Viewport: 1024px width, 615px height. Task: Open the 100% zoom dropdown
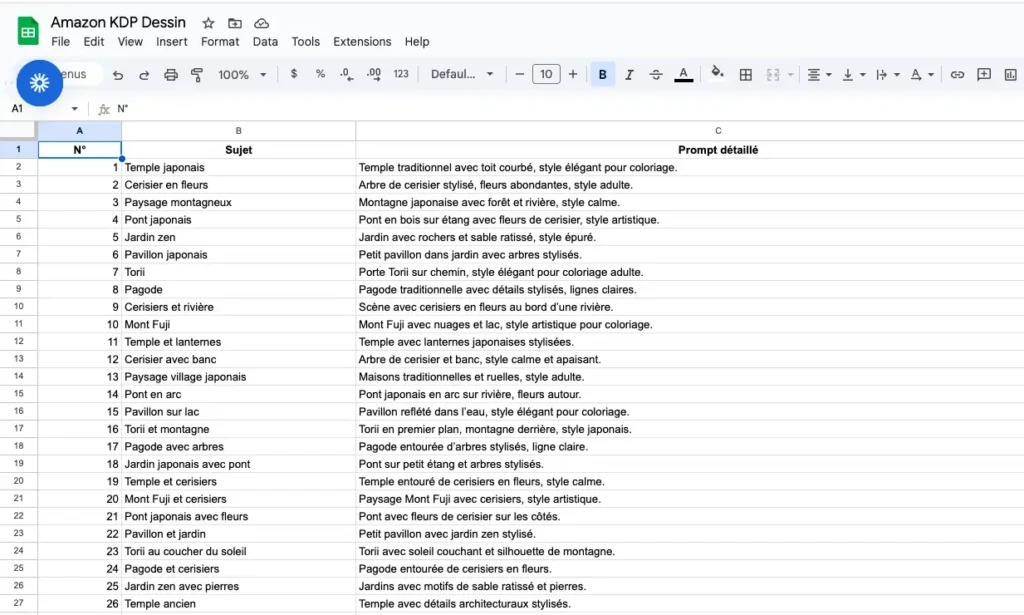(242, 75)
